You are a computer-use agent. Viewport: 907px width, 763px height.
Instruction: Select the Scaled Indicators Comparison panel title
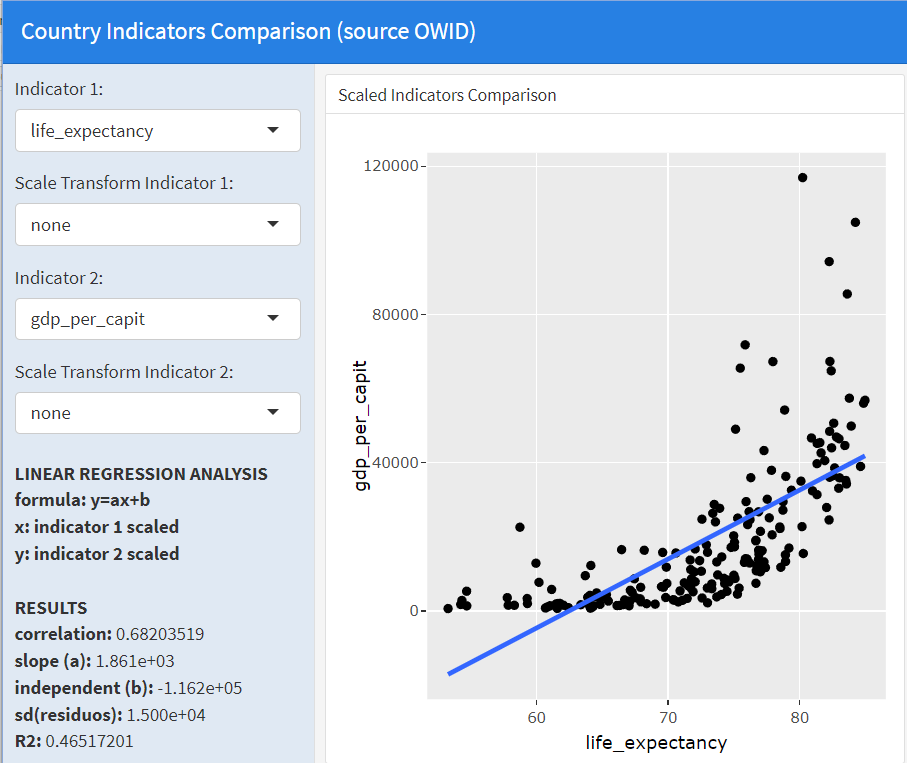pos(447,96)
